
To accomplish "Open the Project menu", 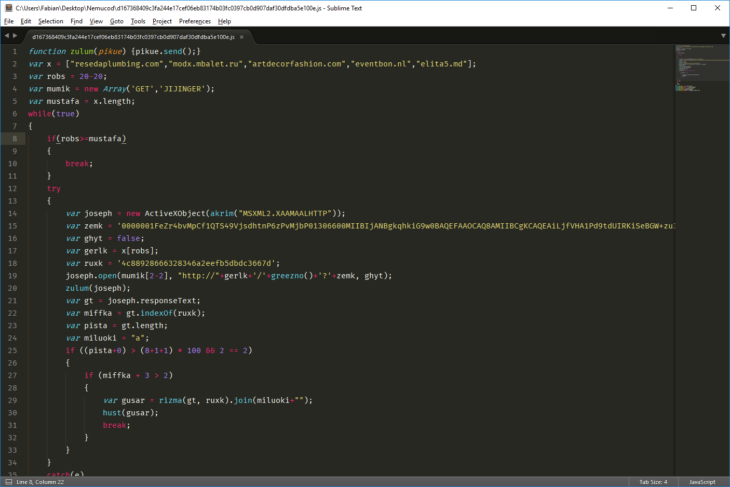I will click(x=162, y=21).
